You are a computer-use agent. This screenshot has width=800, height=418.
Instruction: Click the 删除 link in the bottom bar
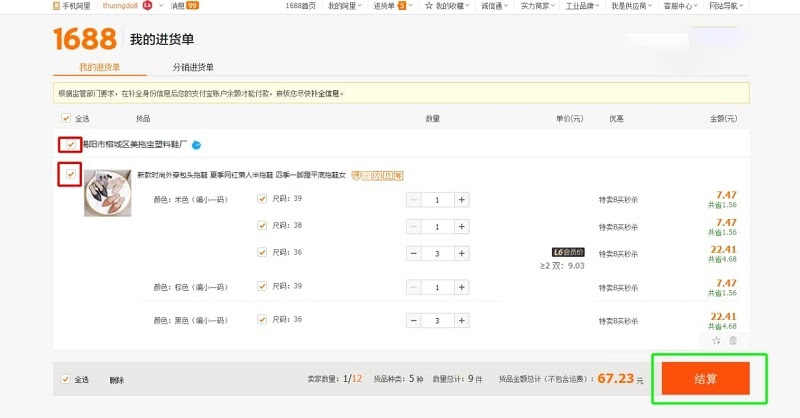pyautogui.click(x=117, y=380)
